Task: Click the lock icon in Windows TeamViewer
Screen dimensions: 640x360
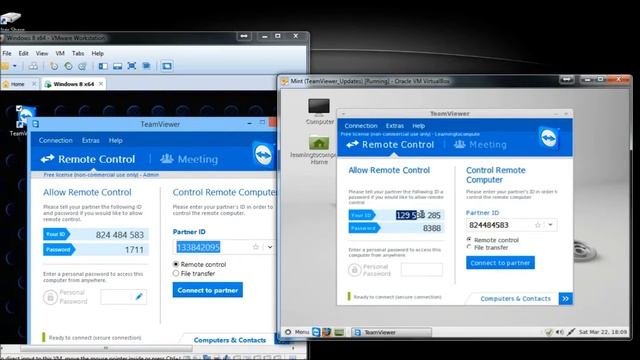Action: 50,297
